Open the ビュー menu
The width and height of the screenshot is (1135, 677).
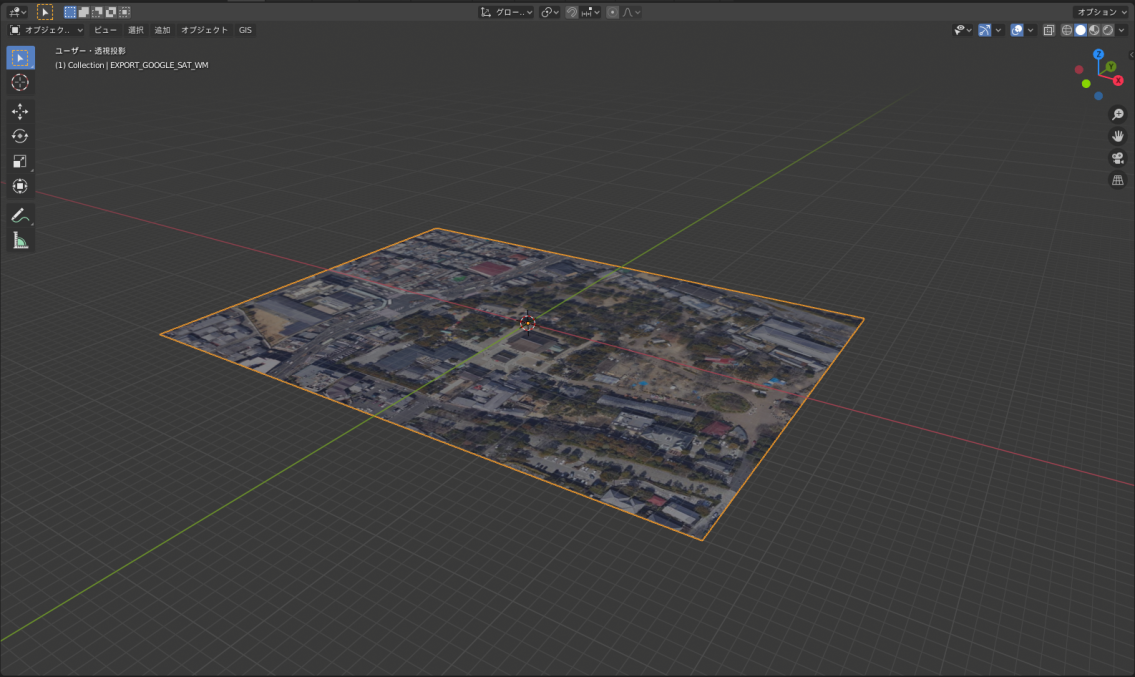[x=105, y=30]
